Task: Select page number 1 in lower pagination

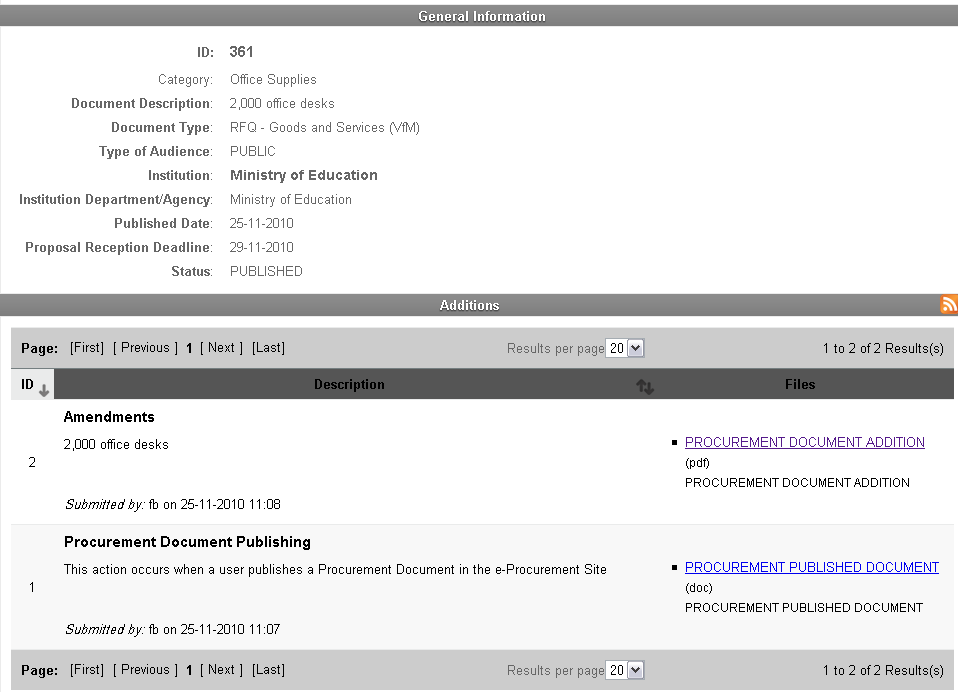Action: pyautogui.click(x=189, y=670)
